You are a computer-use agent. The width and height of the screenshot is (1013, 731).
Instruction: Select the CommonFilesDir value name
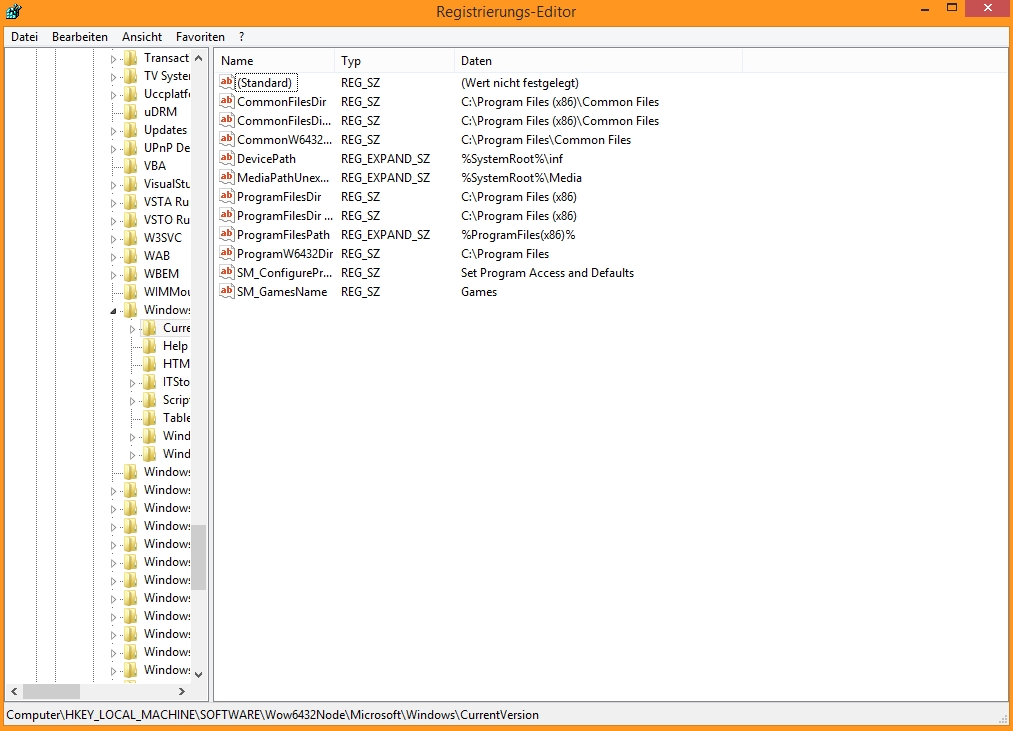click(x=282, y=101)
